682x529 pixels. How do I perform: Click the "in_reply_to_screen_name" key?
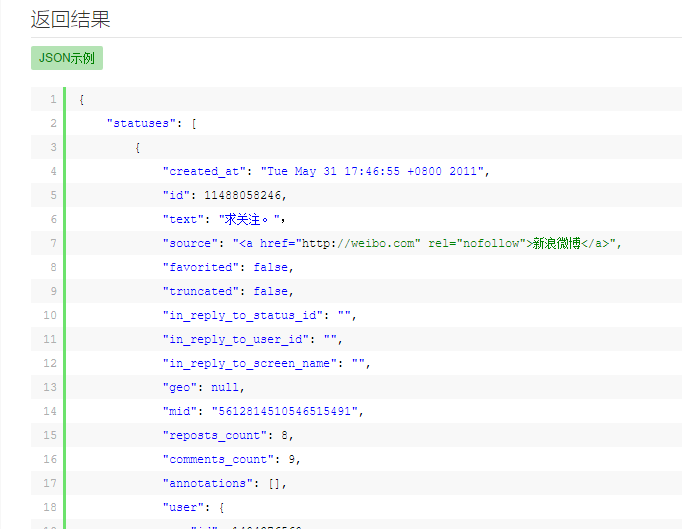[250, 364]
